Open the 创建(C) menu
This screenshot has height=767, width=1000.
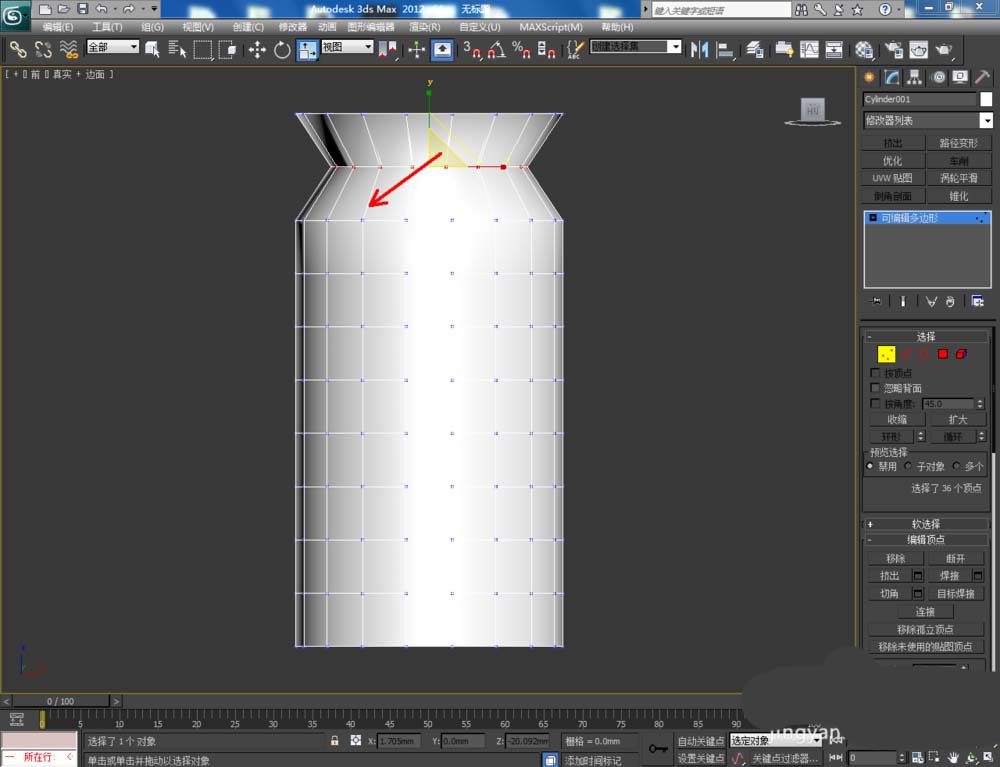tap(248, 27)
